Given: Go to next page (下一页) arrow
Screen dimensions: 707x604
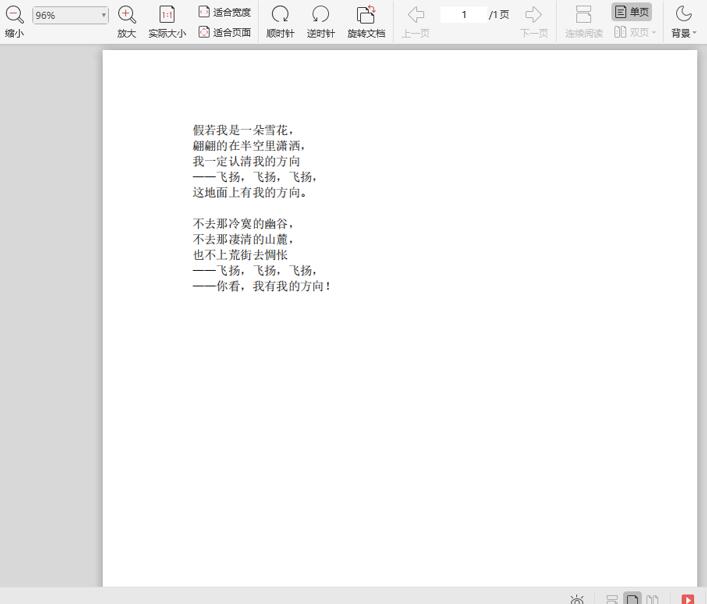Looking at the screenshot, I should (x=533, y=15).
